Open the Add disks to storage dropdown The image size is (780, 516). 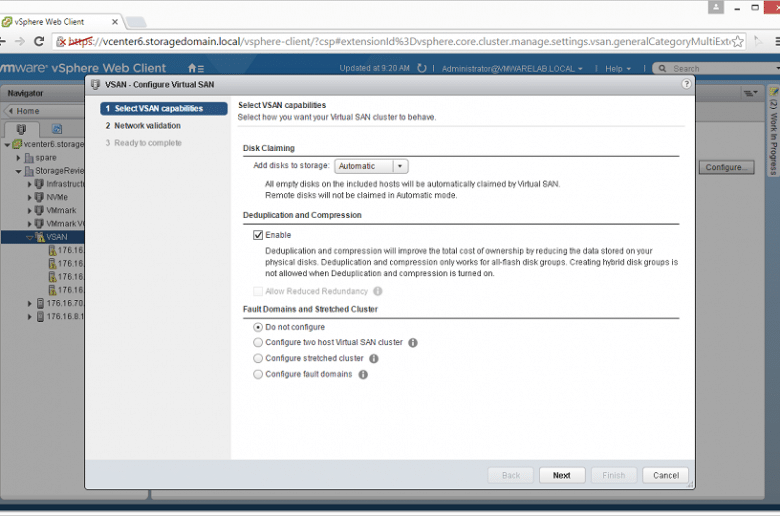(x=372, y=166)
